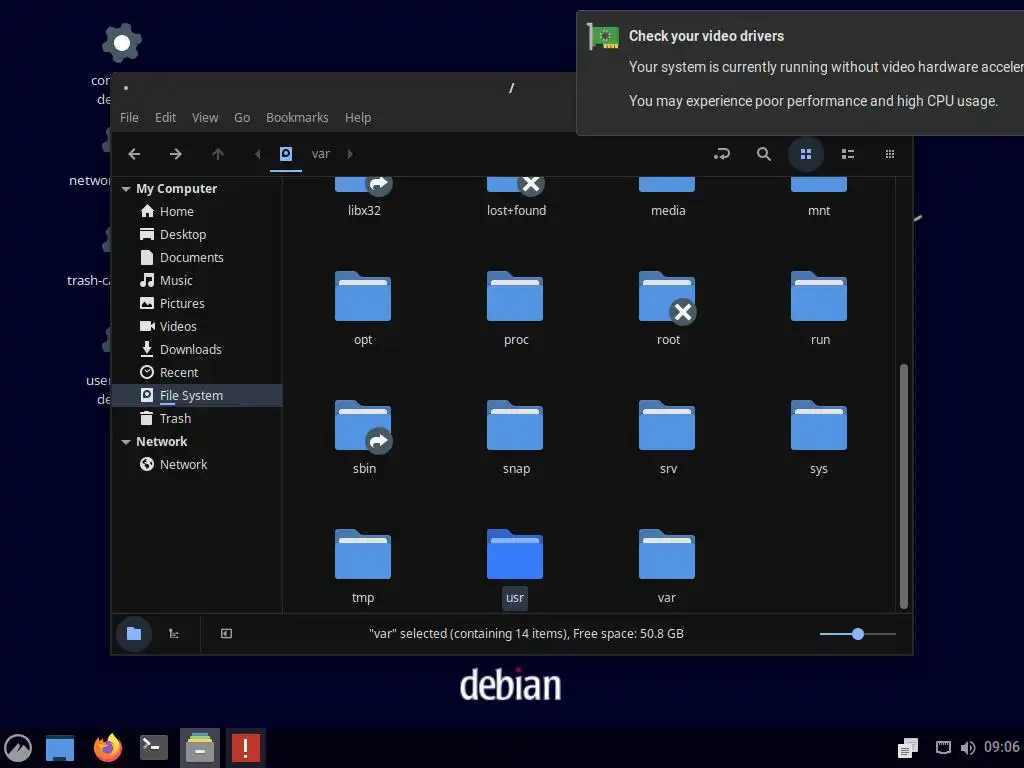Click the red warning taskbar icon
The image size is (1024, 768).
coord(246,748)
